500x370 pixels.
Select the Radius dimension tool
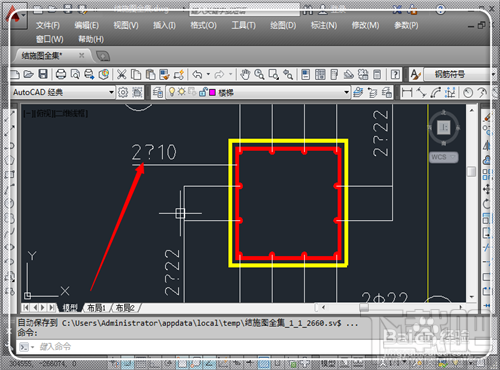(x=468, y=92)
